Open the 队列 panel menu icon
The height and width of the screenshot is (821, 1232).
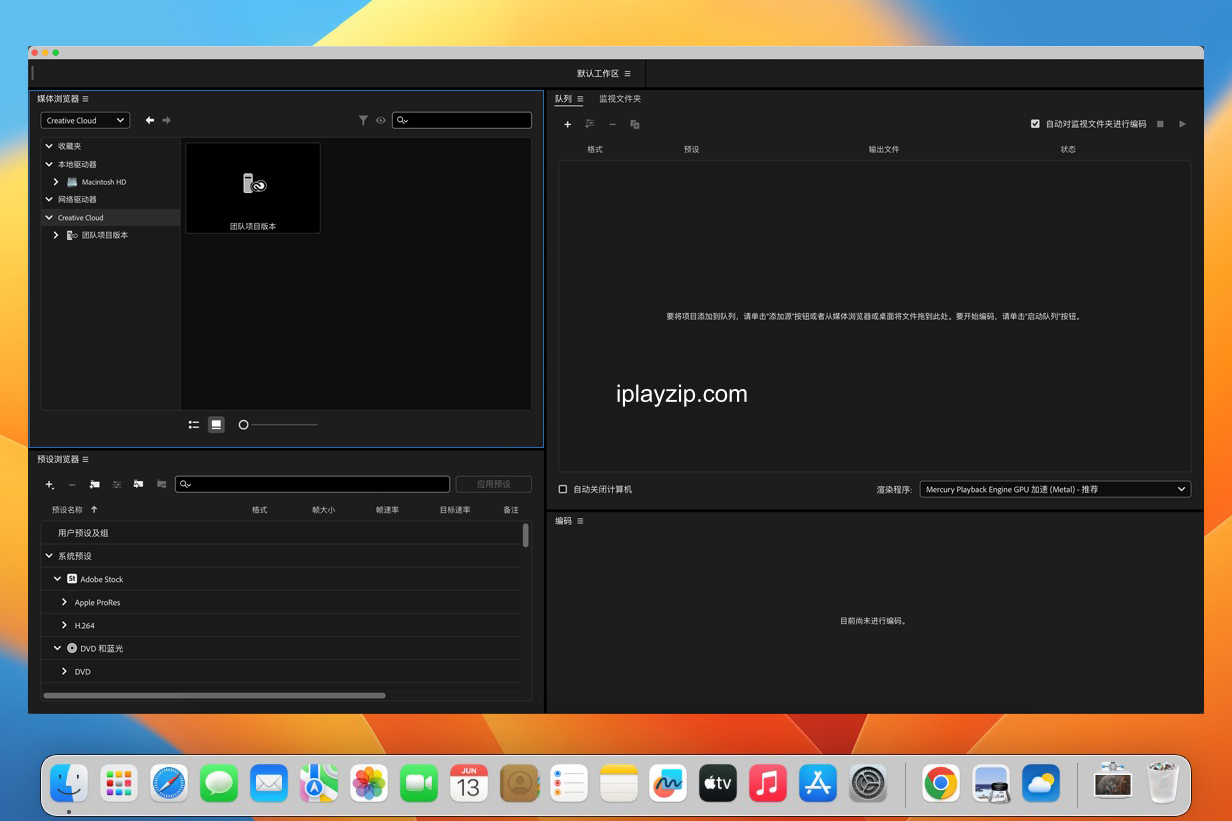point(580,99)
